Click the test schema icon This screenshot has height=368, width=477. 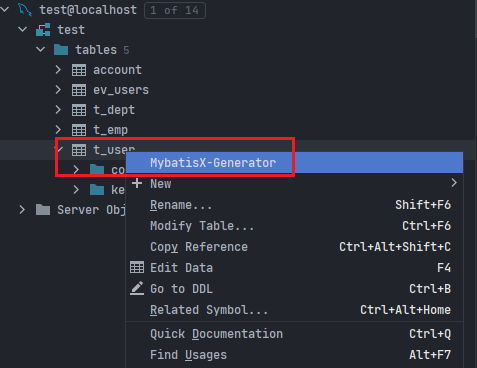[43, 30]
